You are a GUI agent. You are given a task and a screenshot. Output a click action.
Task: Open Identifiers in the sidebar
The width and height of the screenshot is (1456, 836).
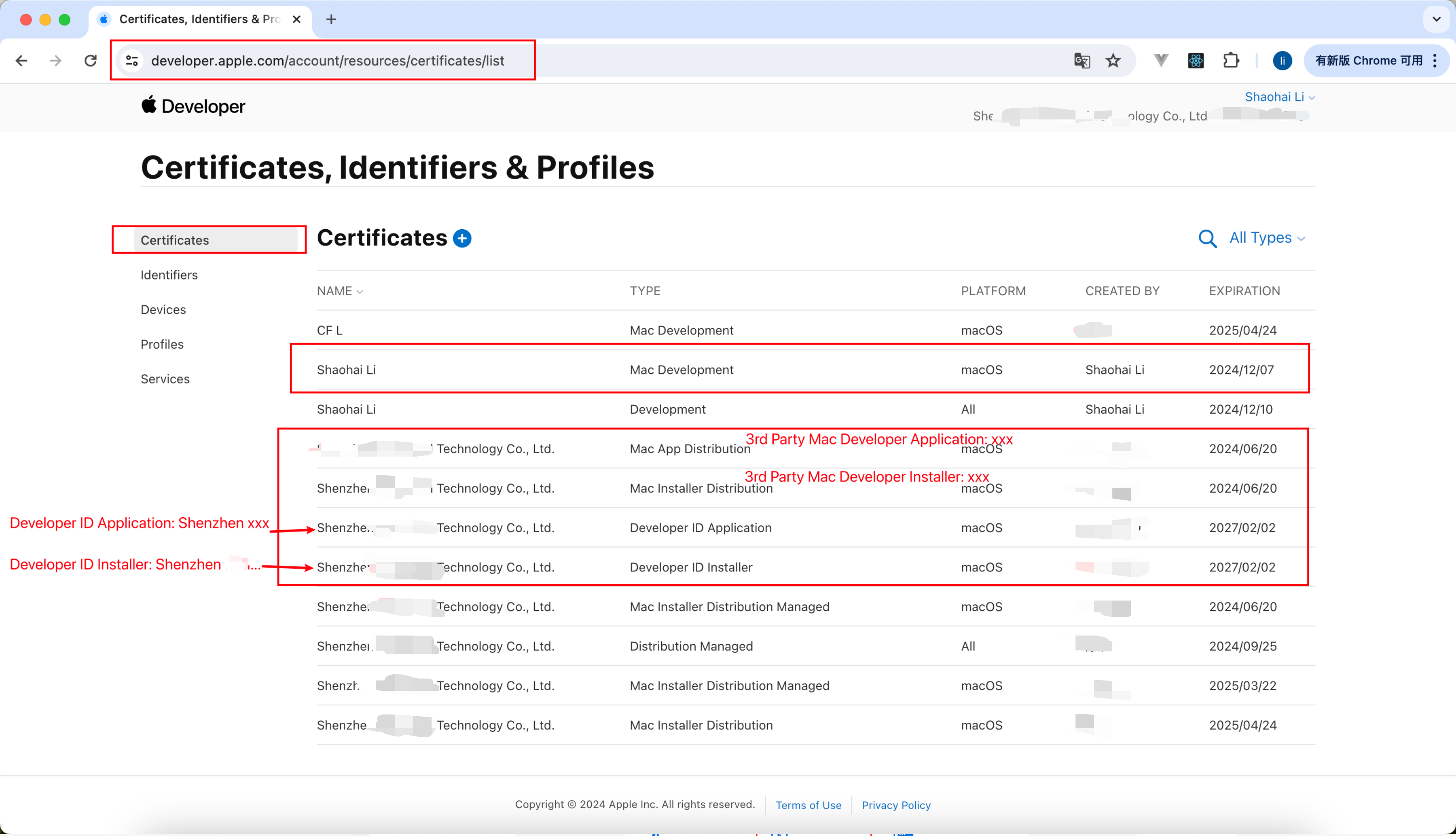pos(169,275)
